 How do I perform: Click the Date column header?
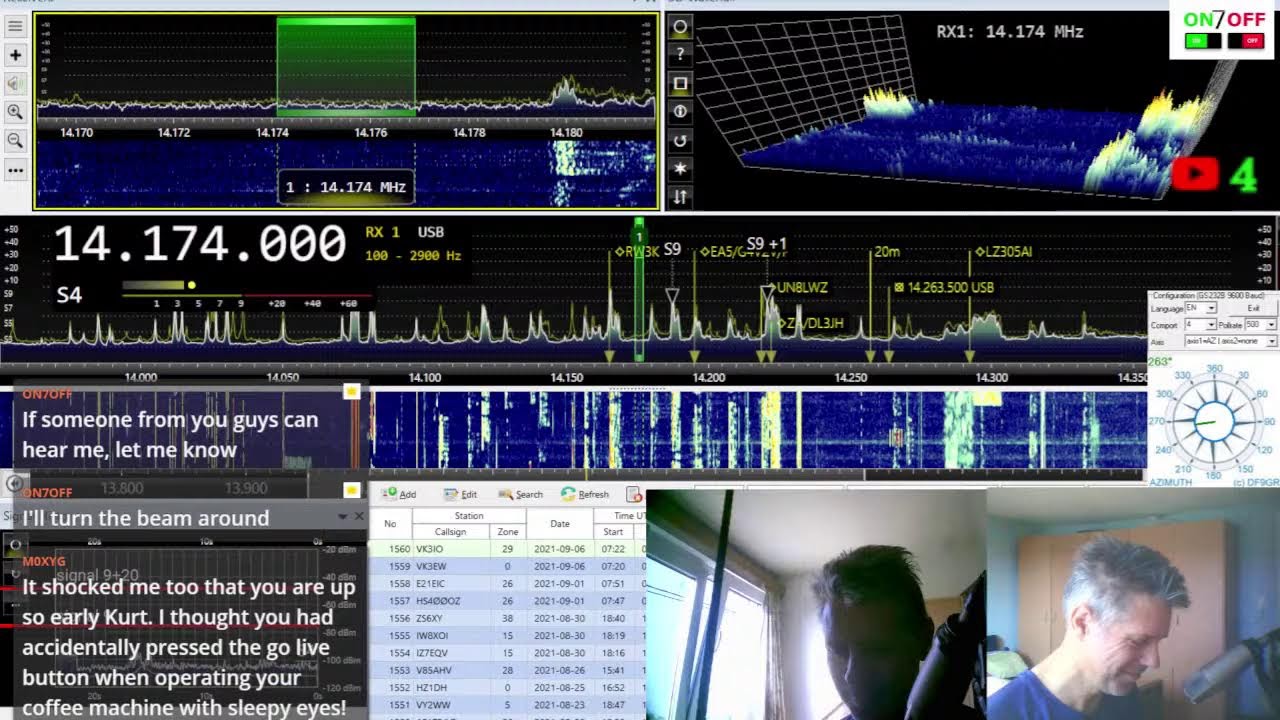pos(560,524)
